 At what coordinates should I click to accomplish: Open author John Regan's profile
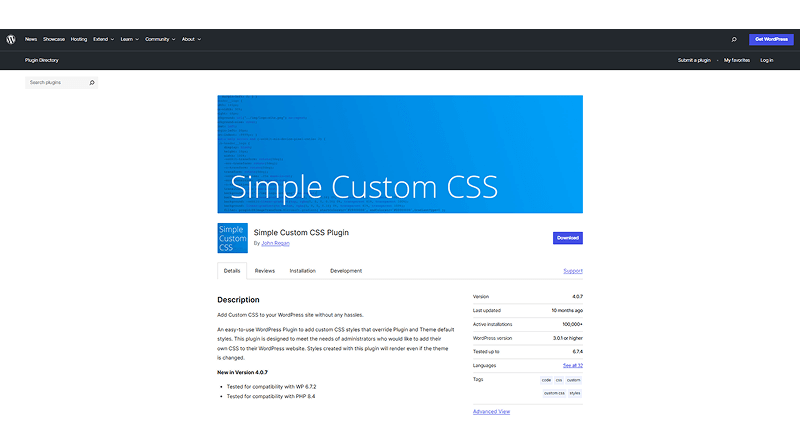pyautogui.click(x=276, y=243)
